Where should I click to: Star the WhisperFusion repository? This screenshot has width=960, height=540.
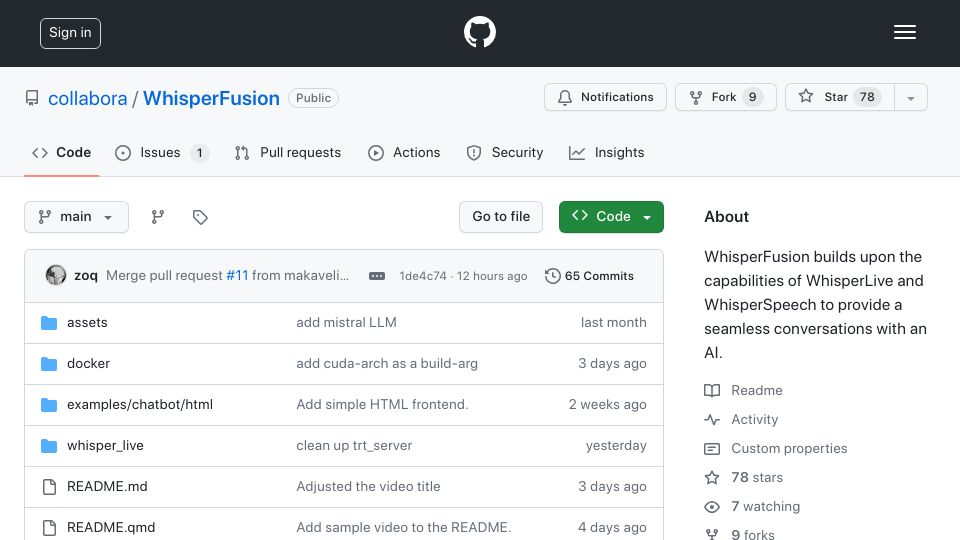click(839, 97)
